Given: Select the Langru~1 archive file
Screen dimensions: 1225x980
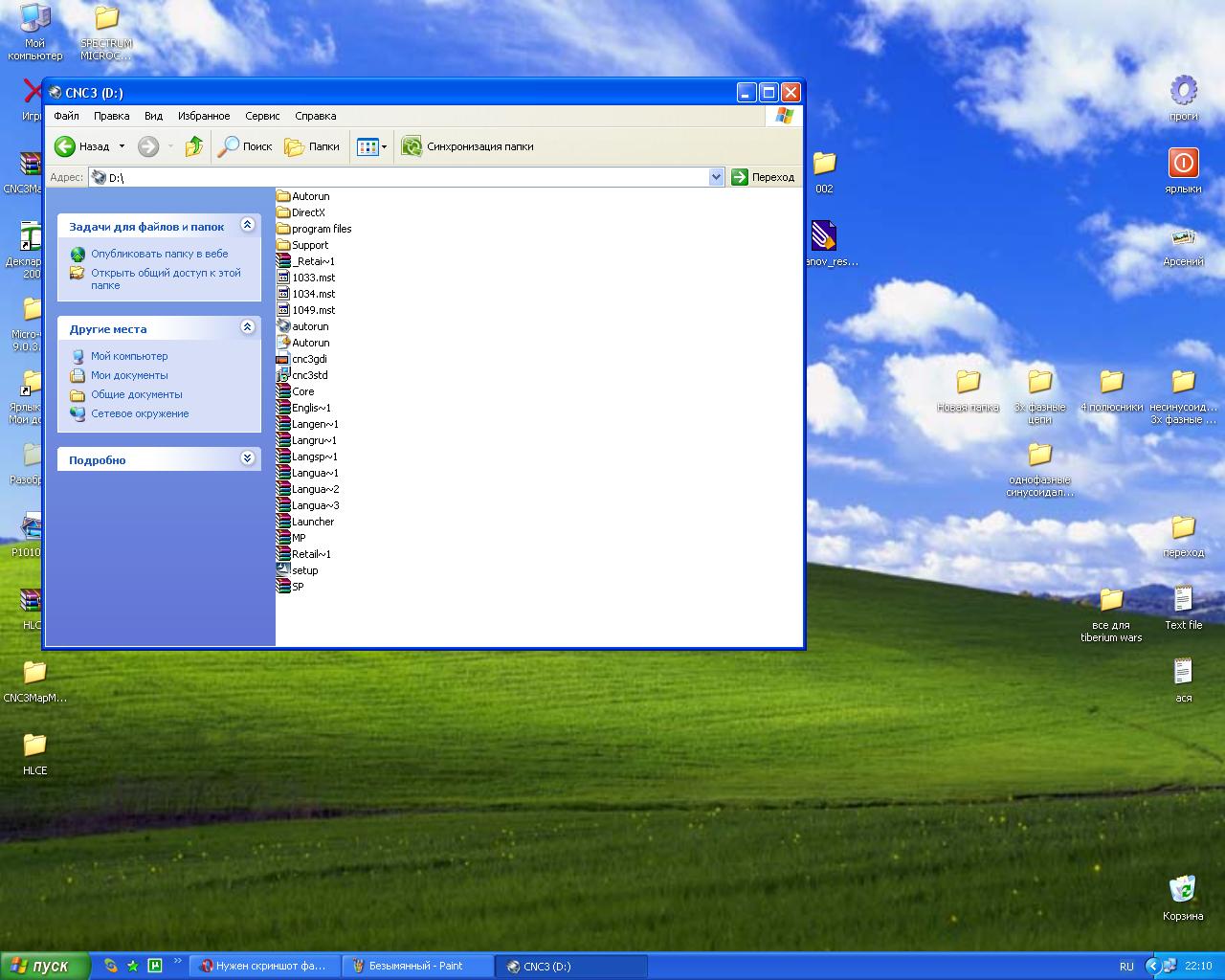Looking at the screenshot, I should [x=306, y=440].
